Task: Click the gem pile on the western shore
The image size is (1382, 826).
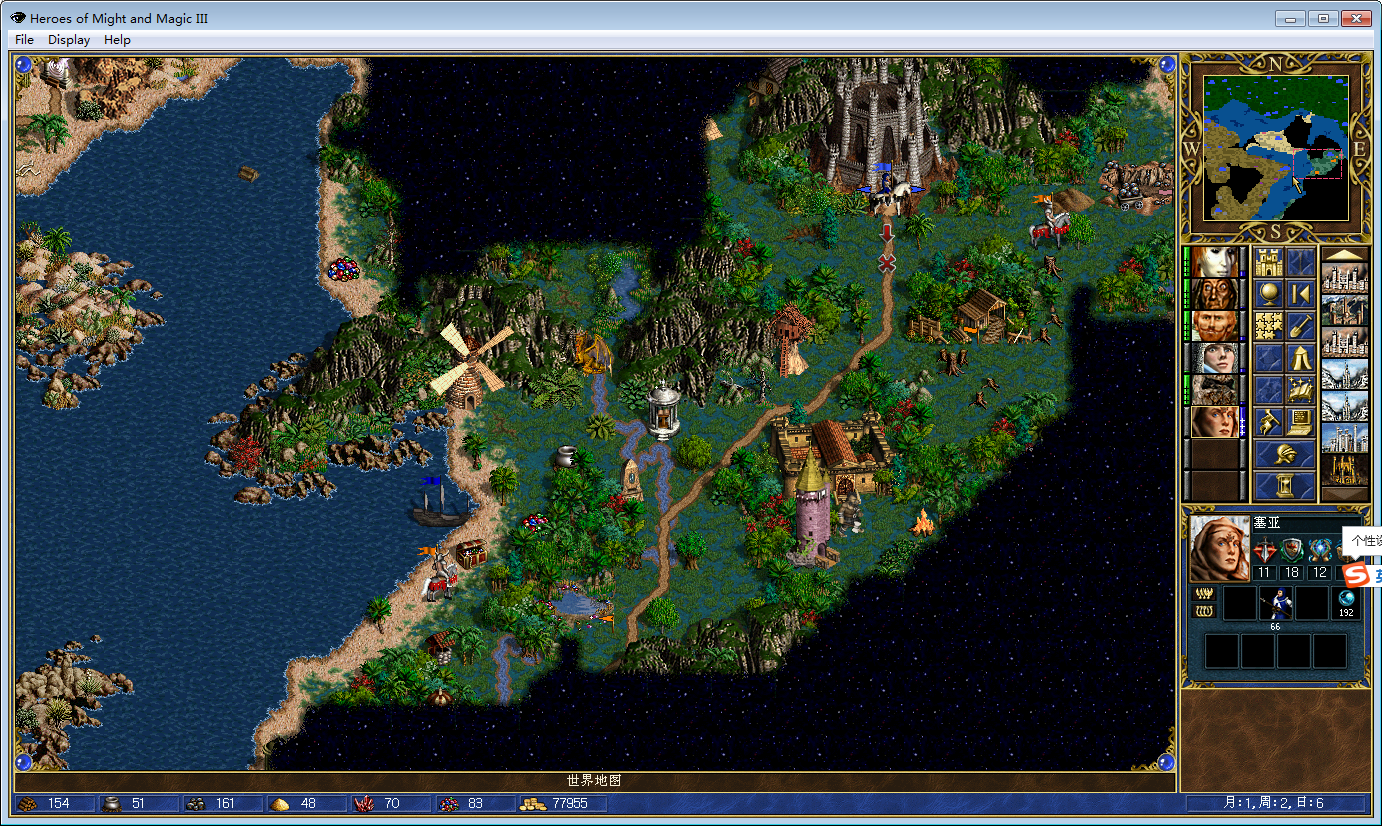Action: coord(343,270)
